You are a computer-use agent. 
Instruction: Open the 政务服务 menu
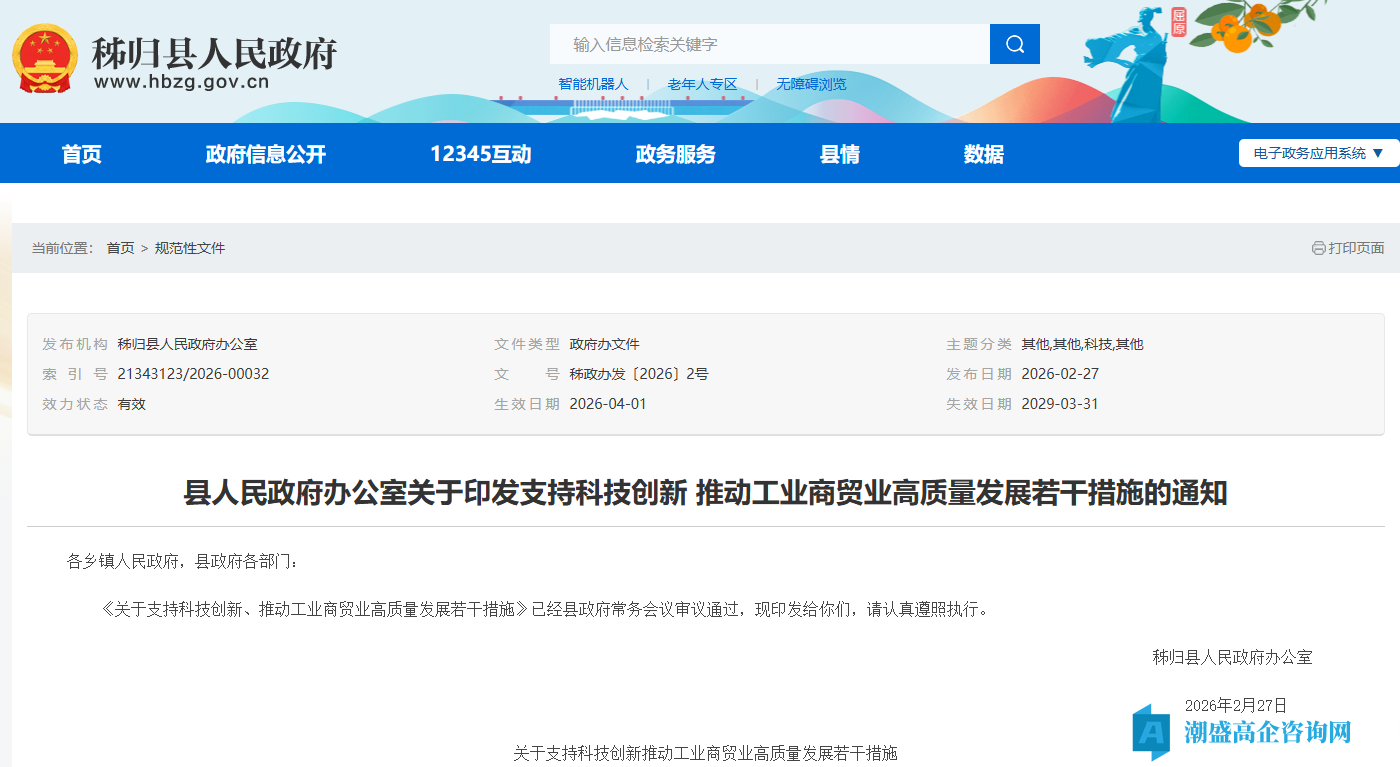(675, 153)
